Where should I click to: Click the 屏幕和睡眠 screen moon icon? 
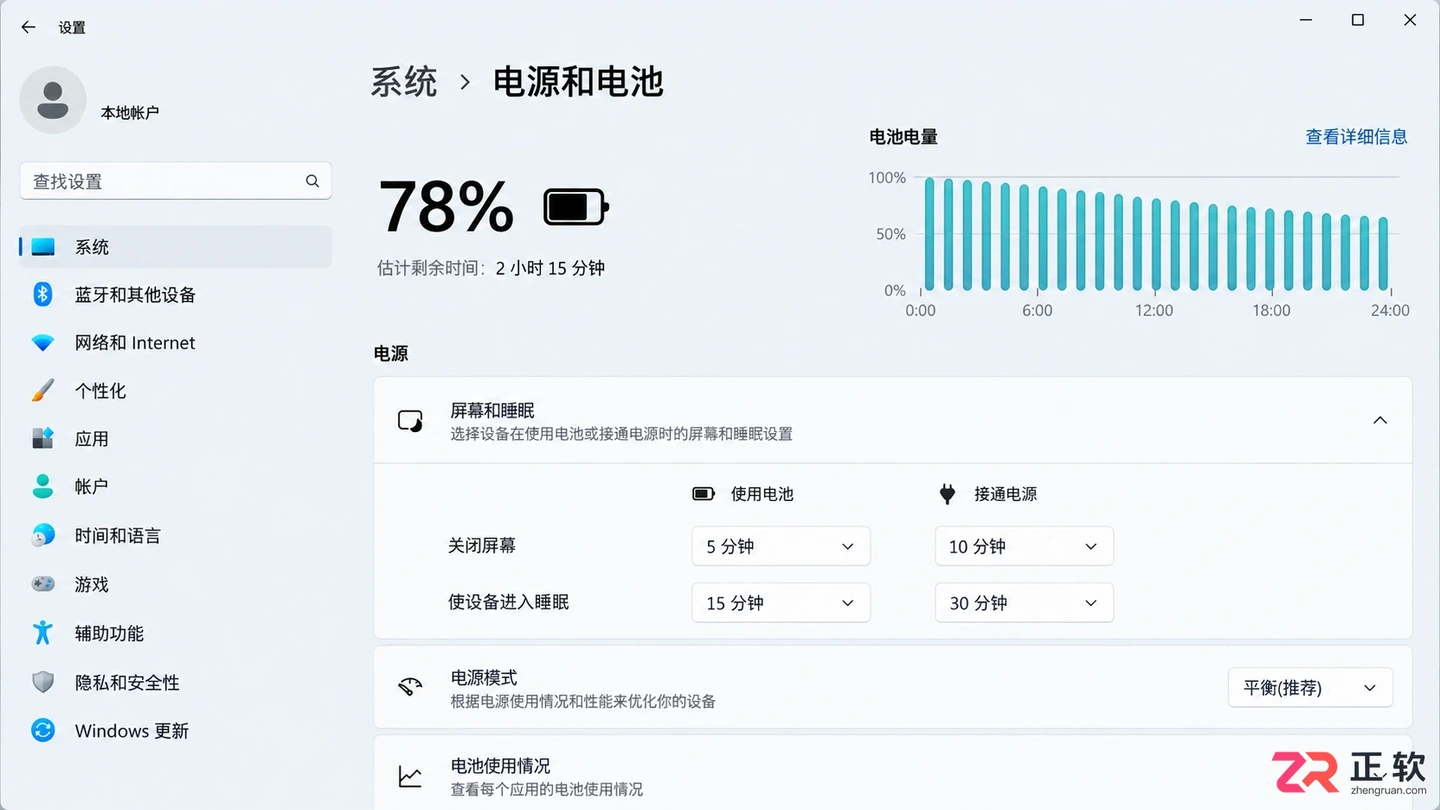click(410, 421)
